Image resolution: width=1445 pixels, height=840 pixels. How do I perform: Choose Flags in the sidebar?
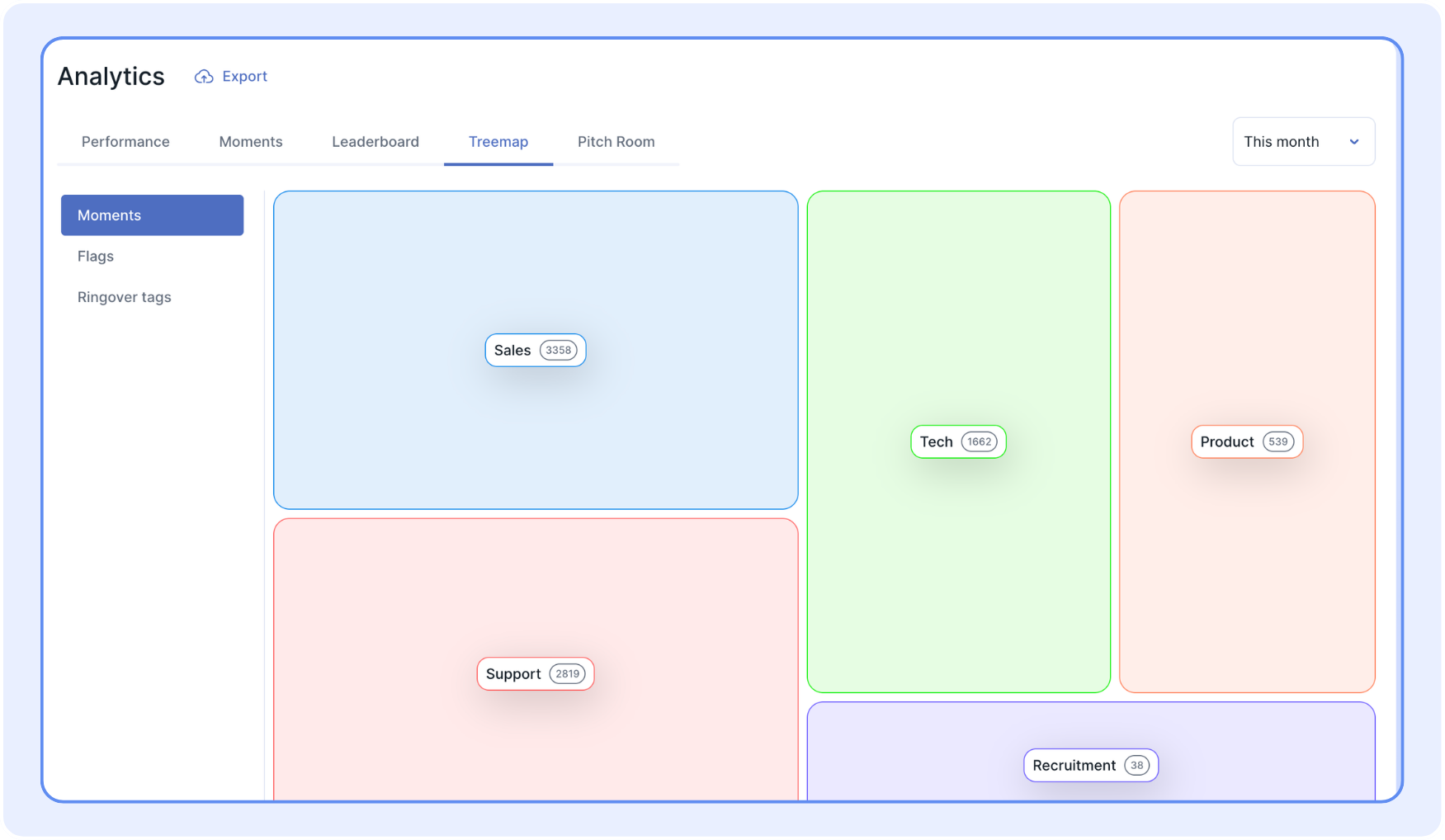point(96,257)
